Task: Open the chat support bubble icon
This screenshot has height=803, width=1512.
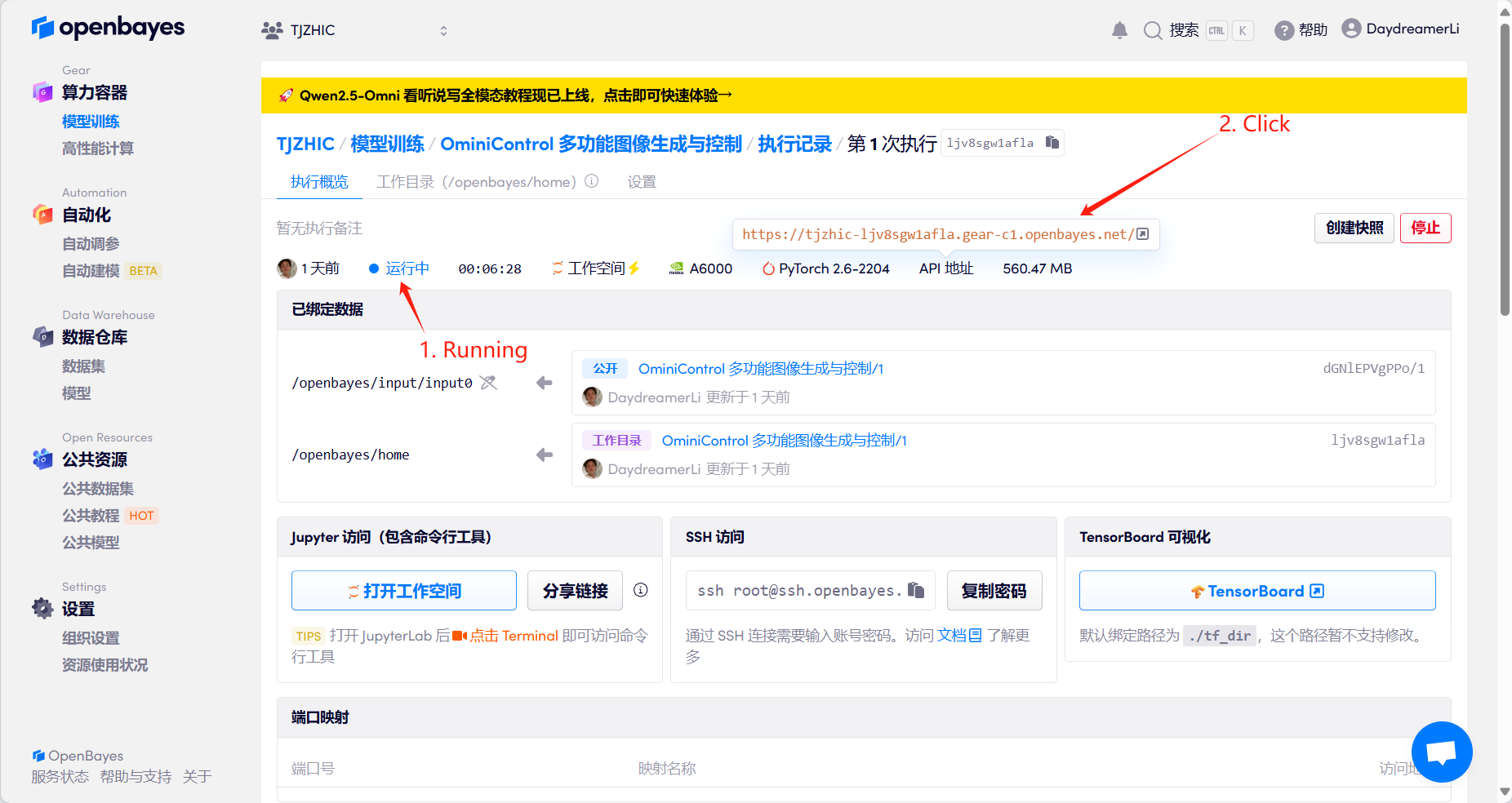Action: 1441,752
